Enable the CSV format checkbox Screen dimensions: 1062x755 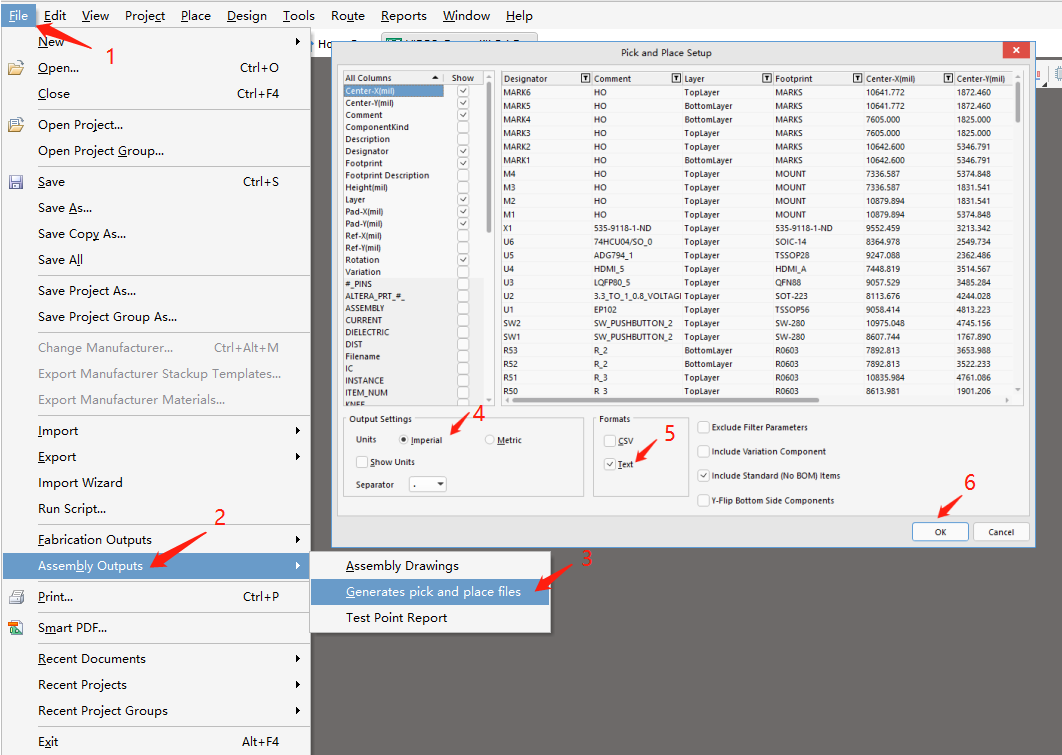pyautogui.click(x=610, y=441)
